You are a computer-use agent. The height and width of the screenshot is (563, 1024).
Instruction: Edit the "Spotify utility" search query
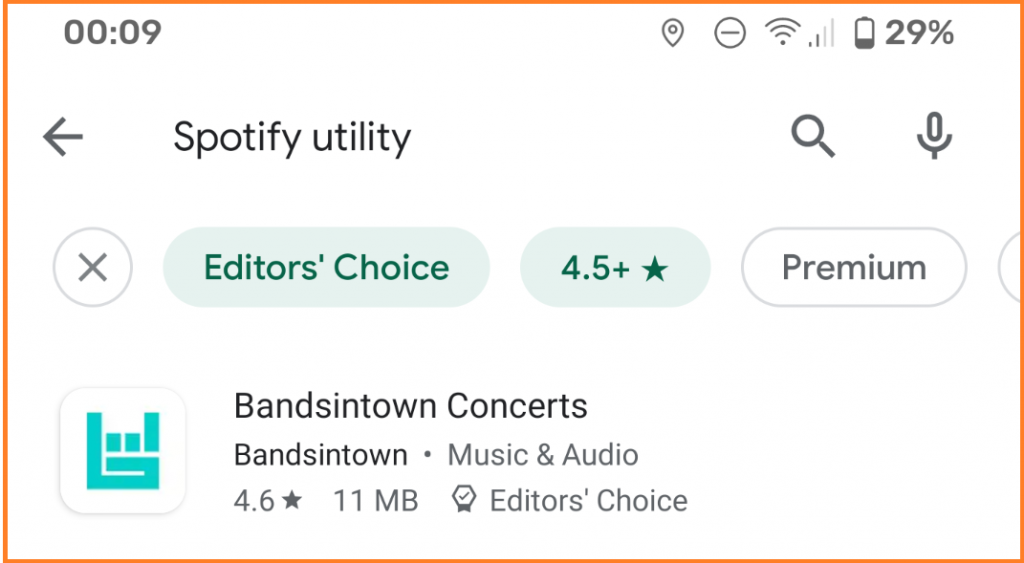click(x=292, y=137)
